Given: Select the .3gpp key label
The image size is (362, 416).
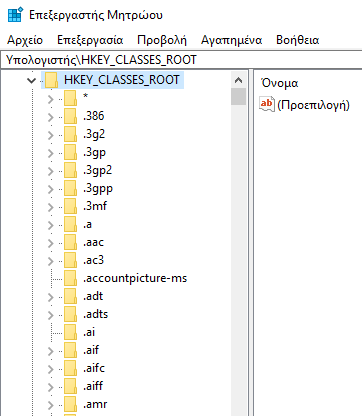Looking at the screenshot, I should tap(98, 189).
